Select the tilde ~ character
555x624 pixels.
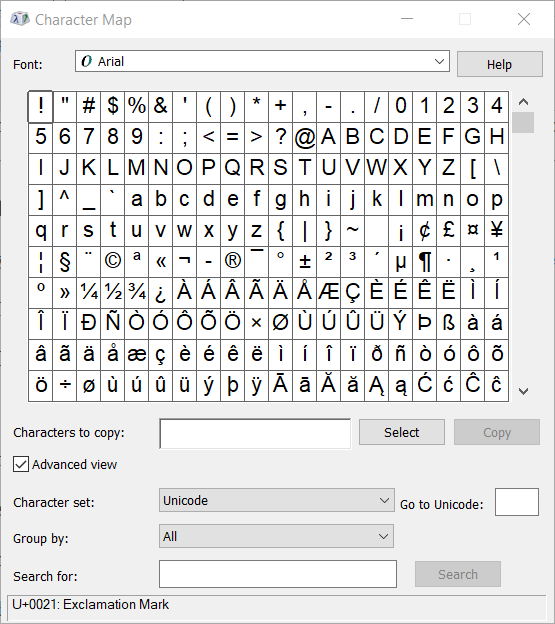click(x=352, y=230)
